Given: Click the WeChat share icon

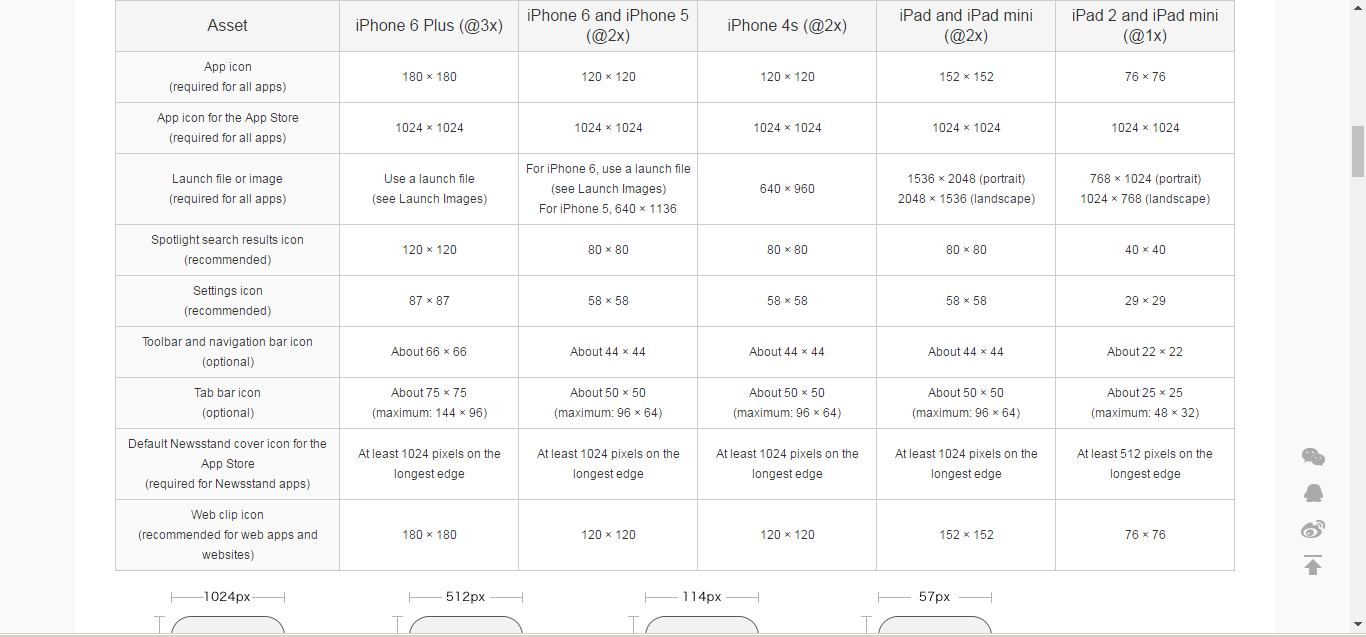Looking at the screenshot, I should [1313, 457].
